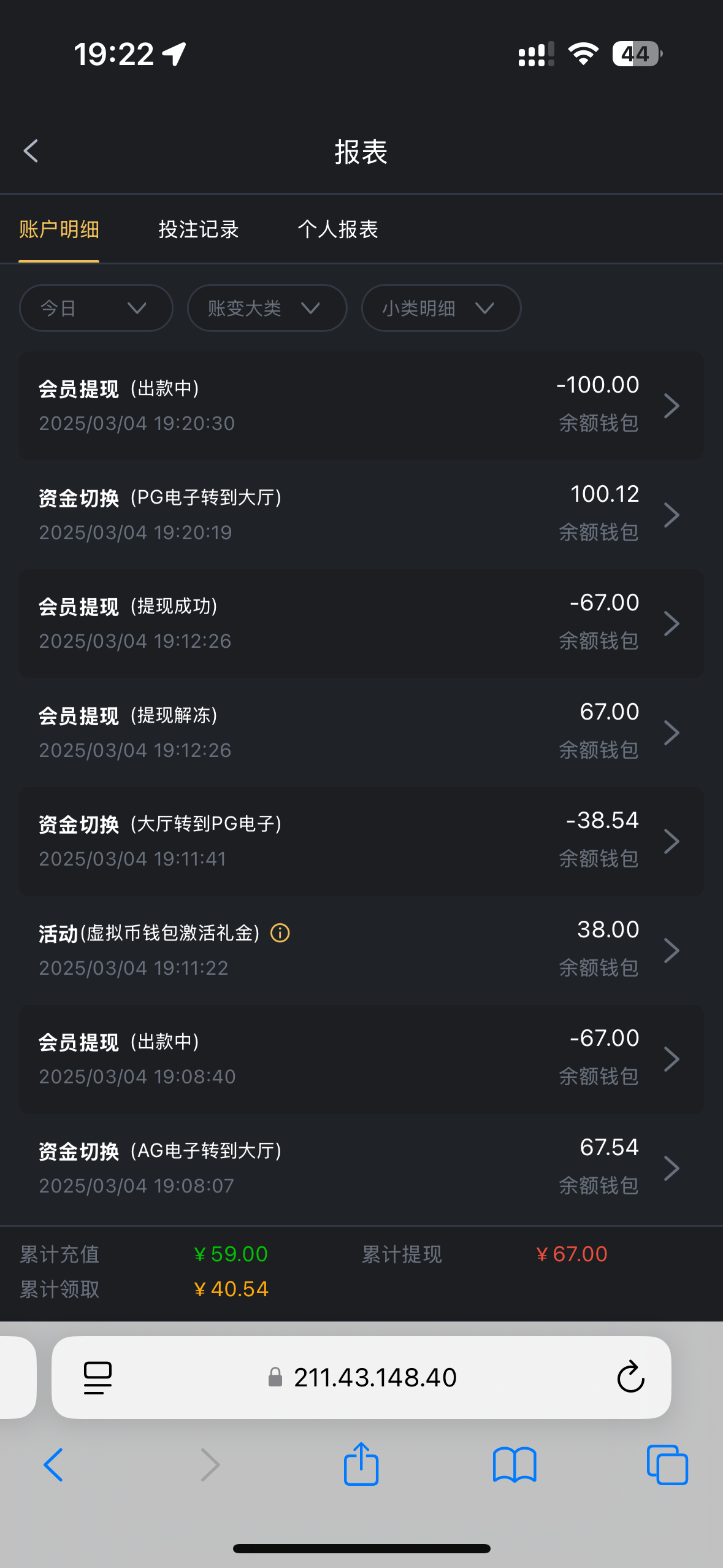
Task: Select the 账户明细 tab
Action: (x=59, y=229)
